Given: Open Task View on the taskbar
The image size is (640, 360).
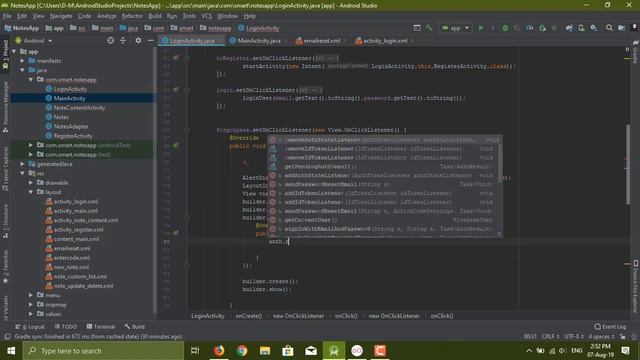Looking at the screenshot, I should click(x=195, y=351).
